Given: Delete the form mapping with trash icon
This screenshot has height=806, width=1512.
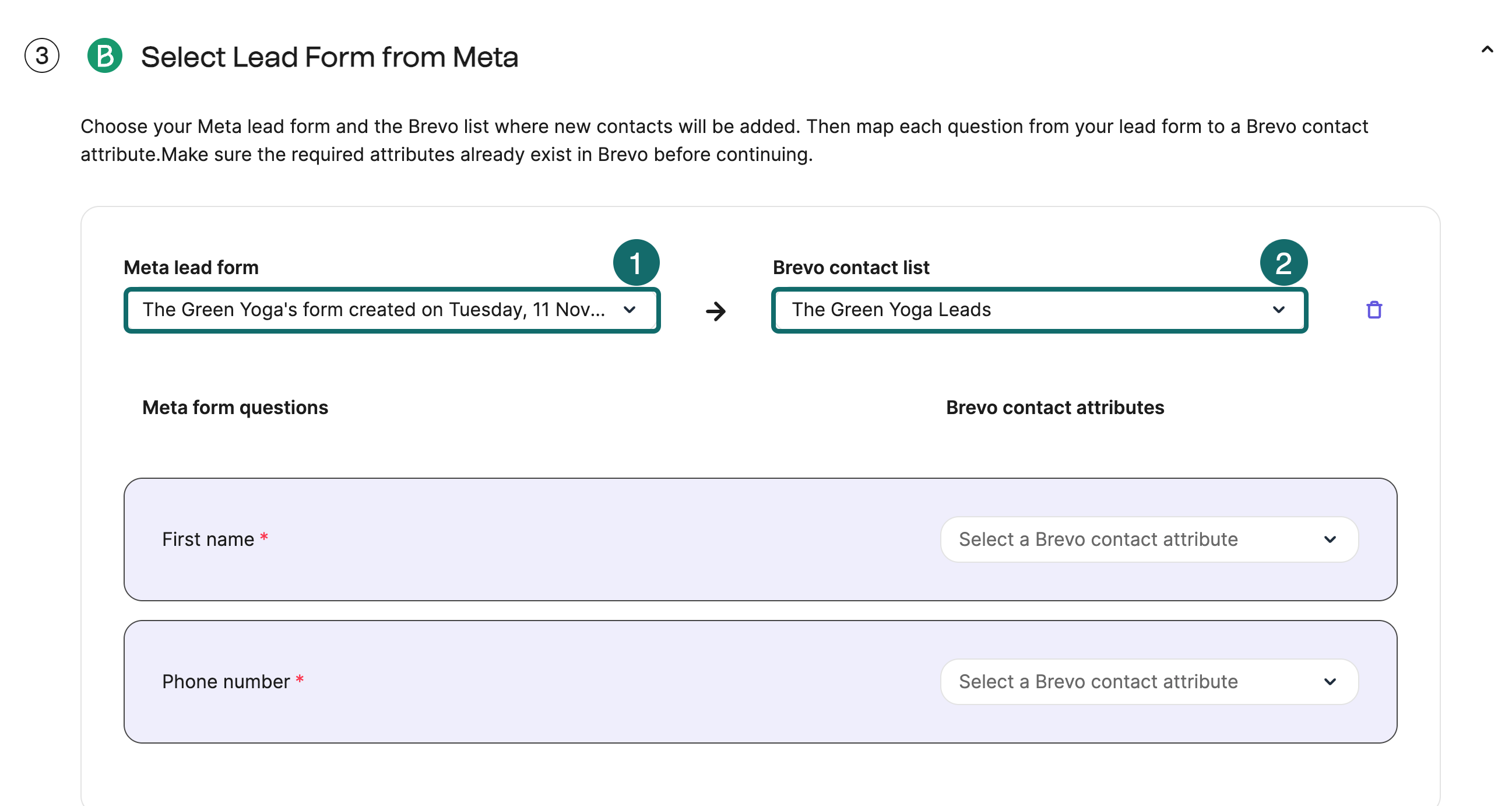Looking at the screenshot, I should point(1373,310).
